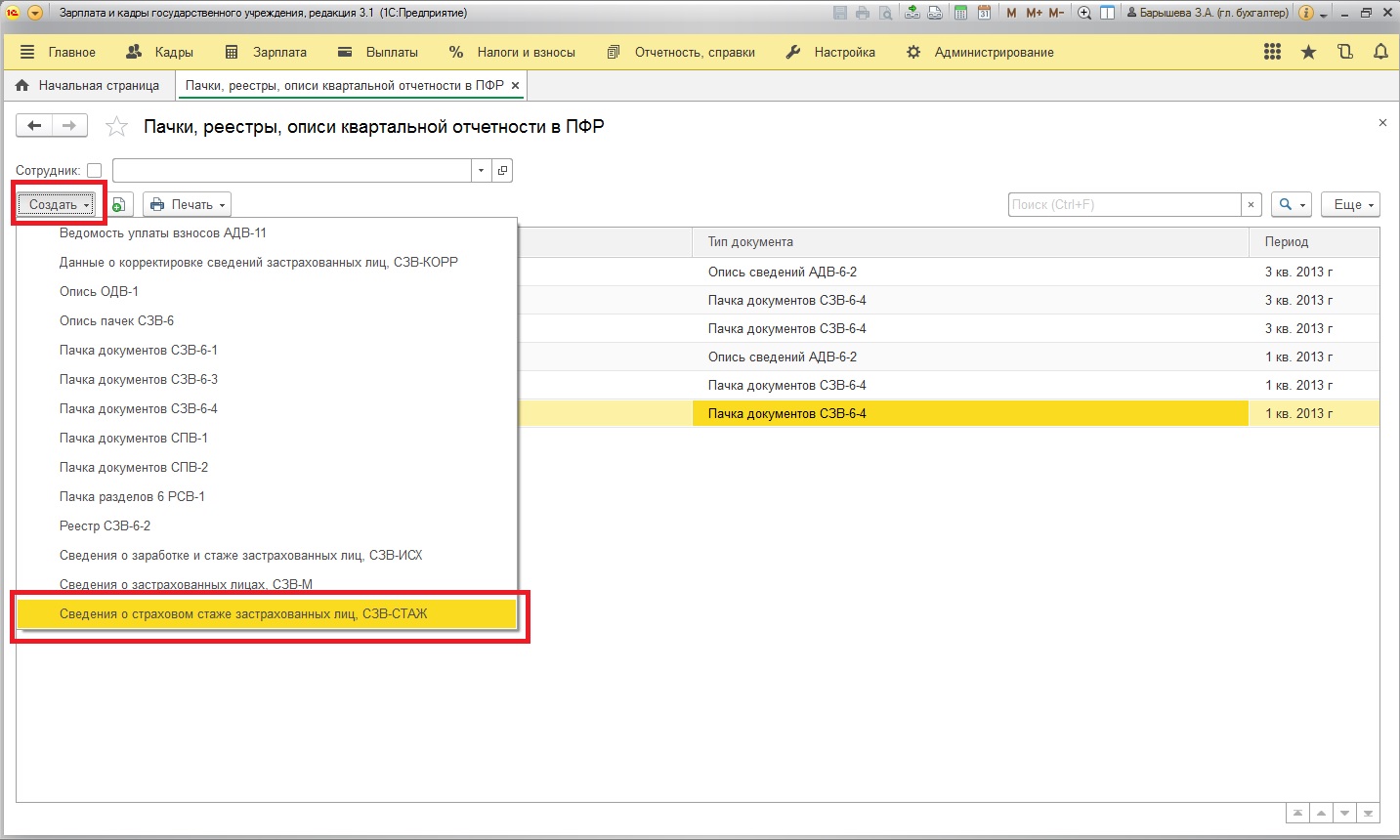This screenshot has height=840, width=1400.
Task: Open the calendar icon in title bar
Action: pos(984,13)
